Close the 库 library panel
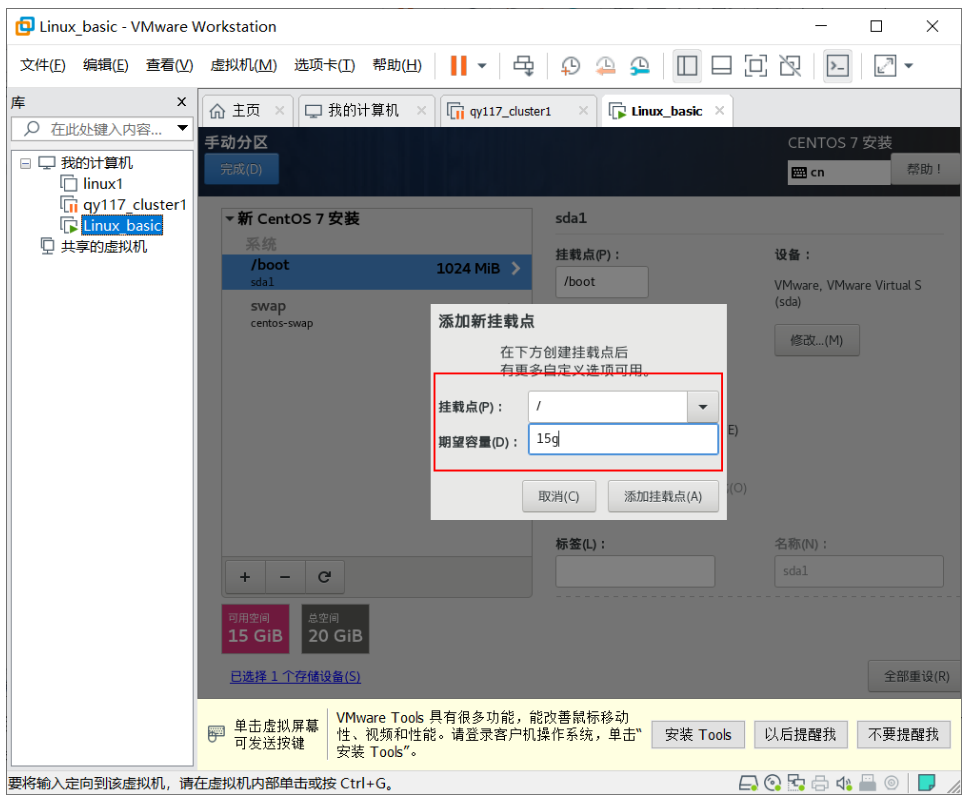Image resolution: width=970 pixels, height=805 pixels. pos(181,101)
